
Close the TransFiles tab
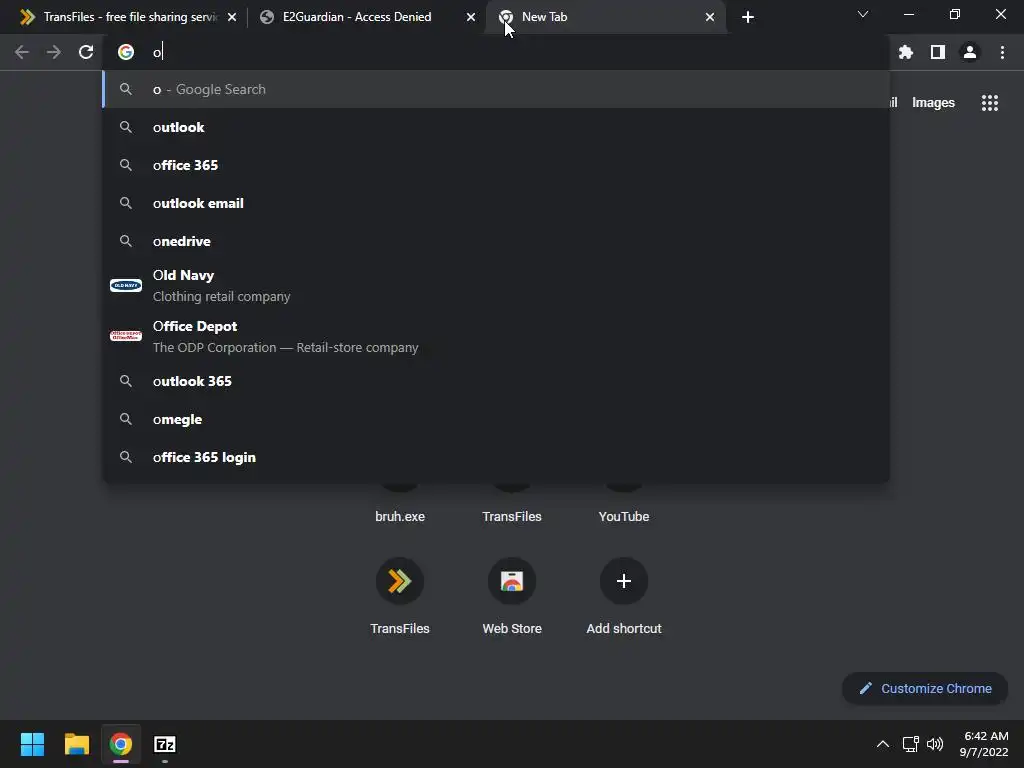click(x=232, y=17)
